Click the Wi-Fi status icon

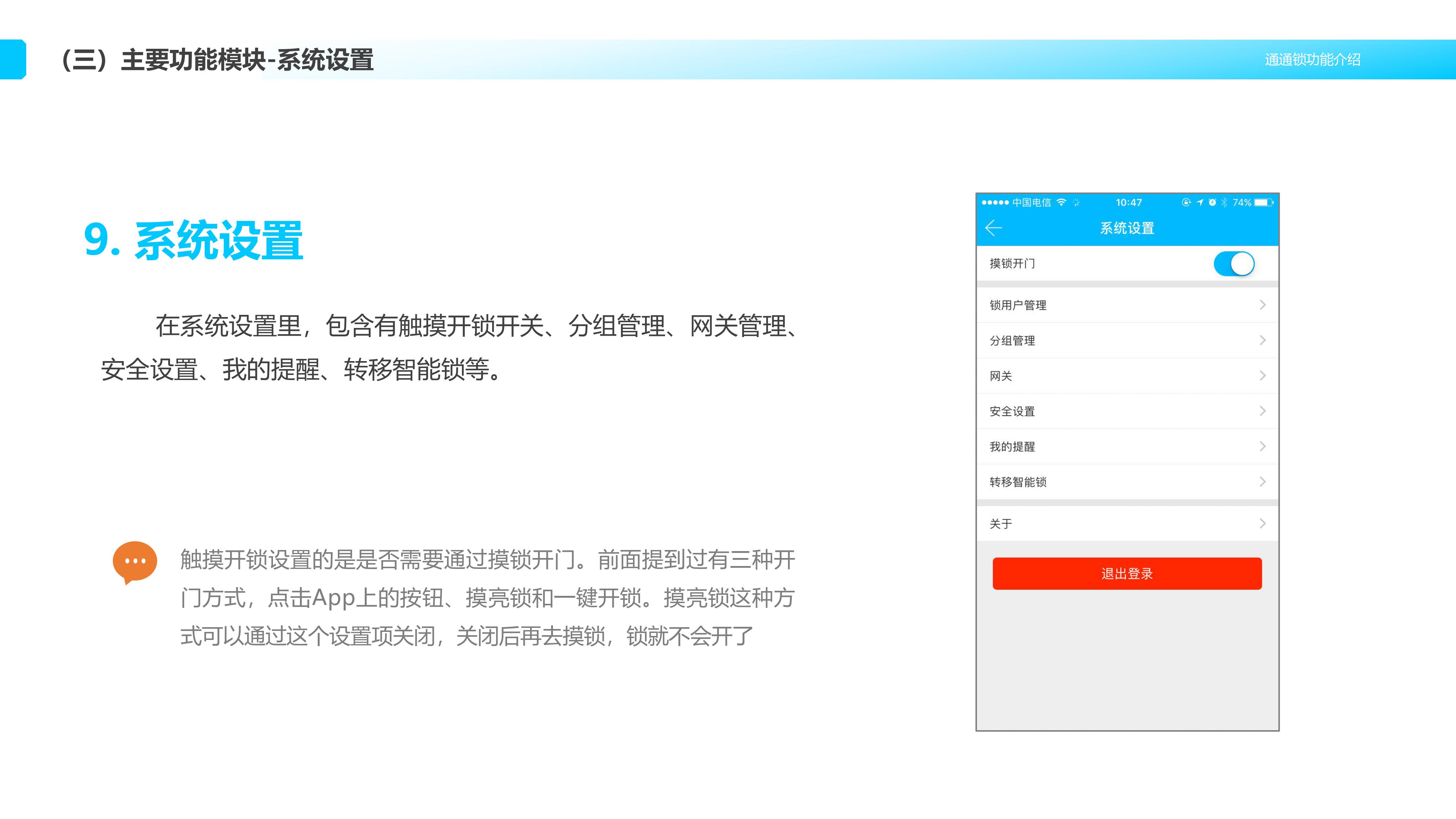click(1061, 202)
